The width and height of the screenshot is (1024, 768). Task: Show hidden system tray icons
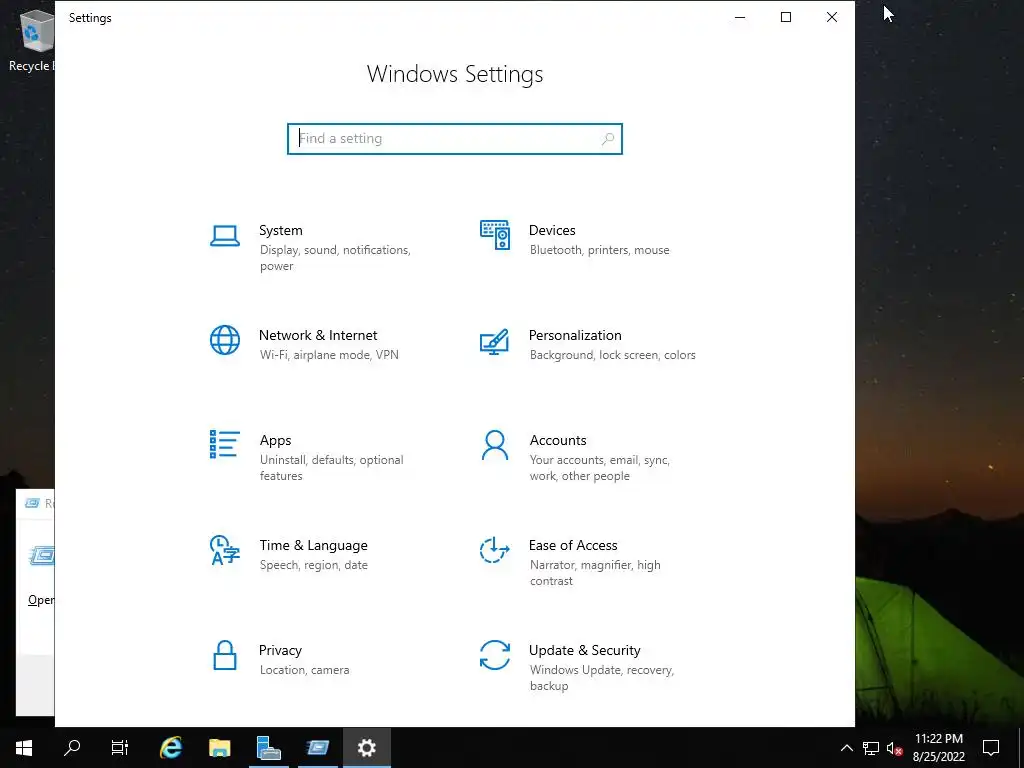(x=846, y=748)
